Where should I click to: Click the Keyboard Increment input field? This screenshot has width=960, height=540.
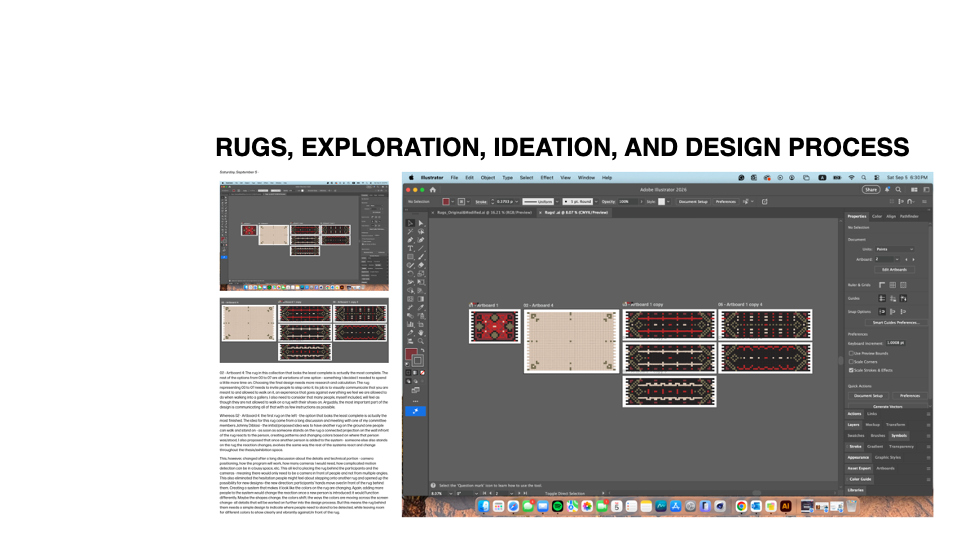click(896, 343)
